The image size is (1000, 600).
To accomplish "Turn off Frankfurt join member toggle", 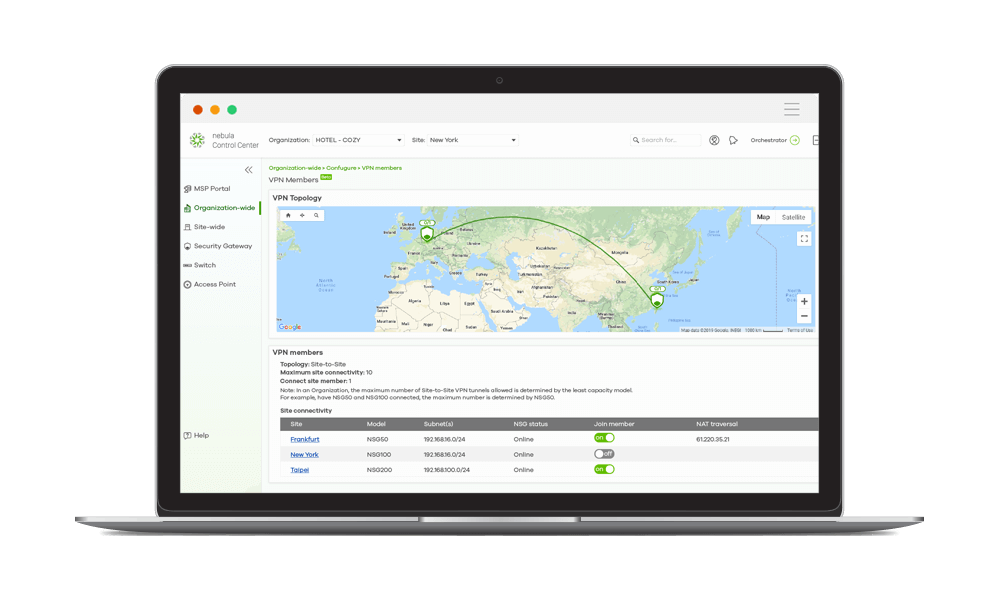I will click(603, 438).
